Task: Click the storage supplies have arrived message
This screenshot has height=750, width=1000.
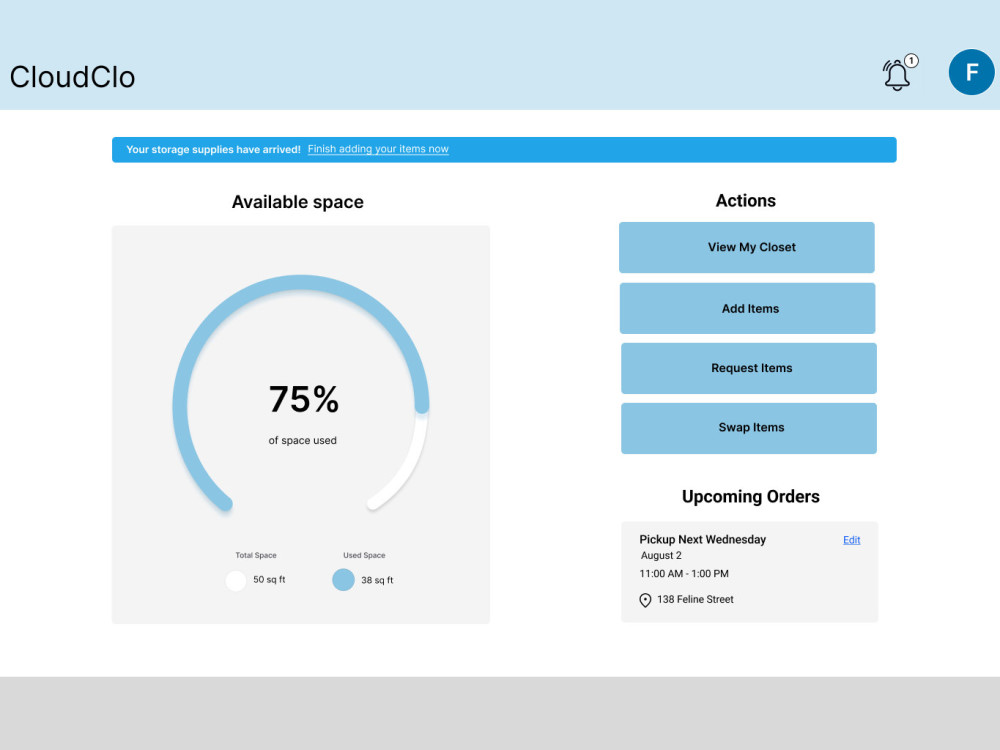Action: 213,149
